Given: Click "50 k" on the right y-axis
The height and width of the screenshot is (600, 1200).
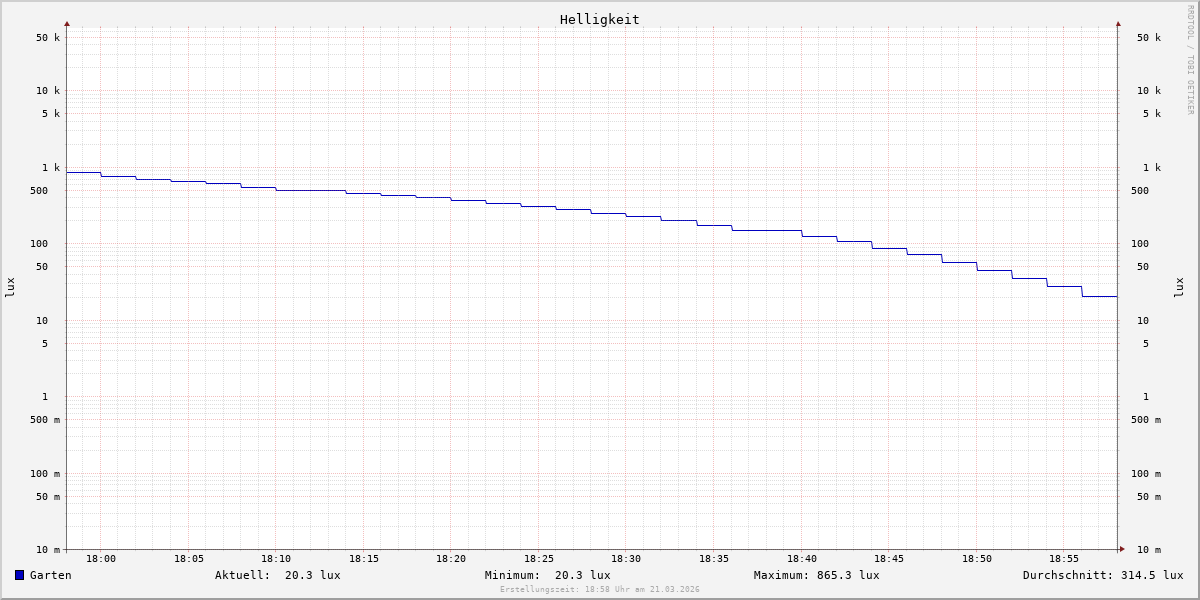Looking at the screenshot, I should point(1149,38).
